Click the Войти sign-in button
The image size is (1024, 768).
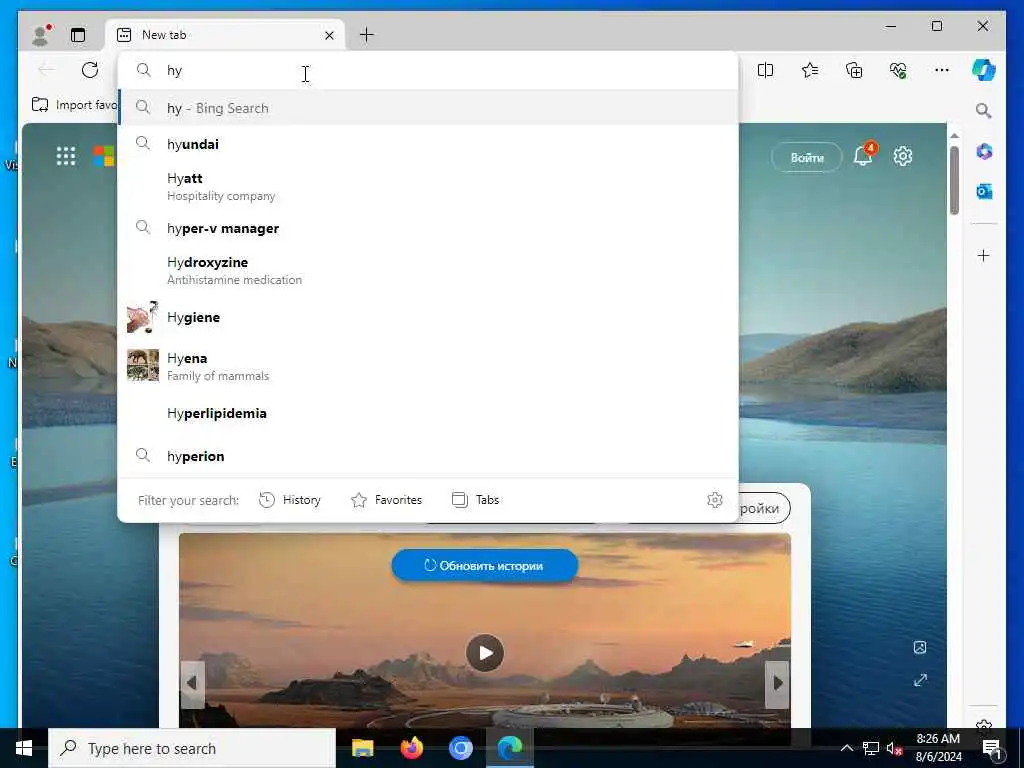click(807, 157)
